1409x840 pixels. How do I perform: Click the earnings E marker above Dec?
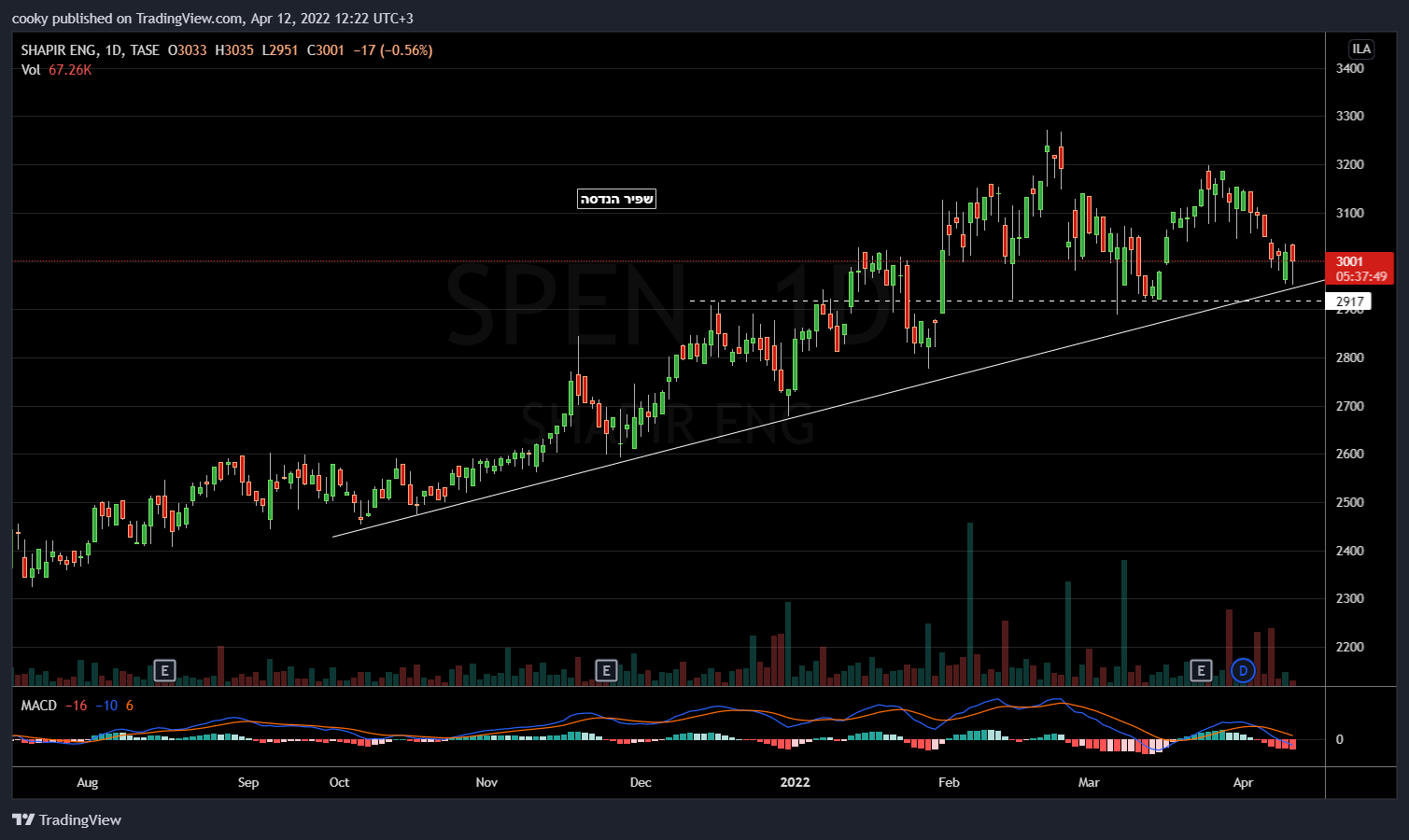point(606,670)
